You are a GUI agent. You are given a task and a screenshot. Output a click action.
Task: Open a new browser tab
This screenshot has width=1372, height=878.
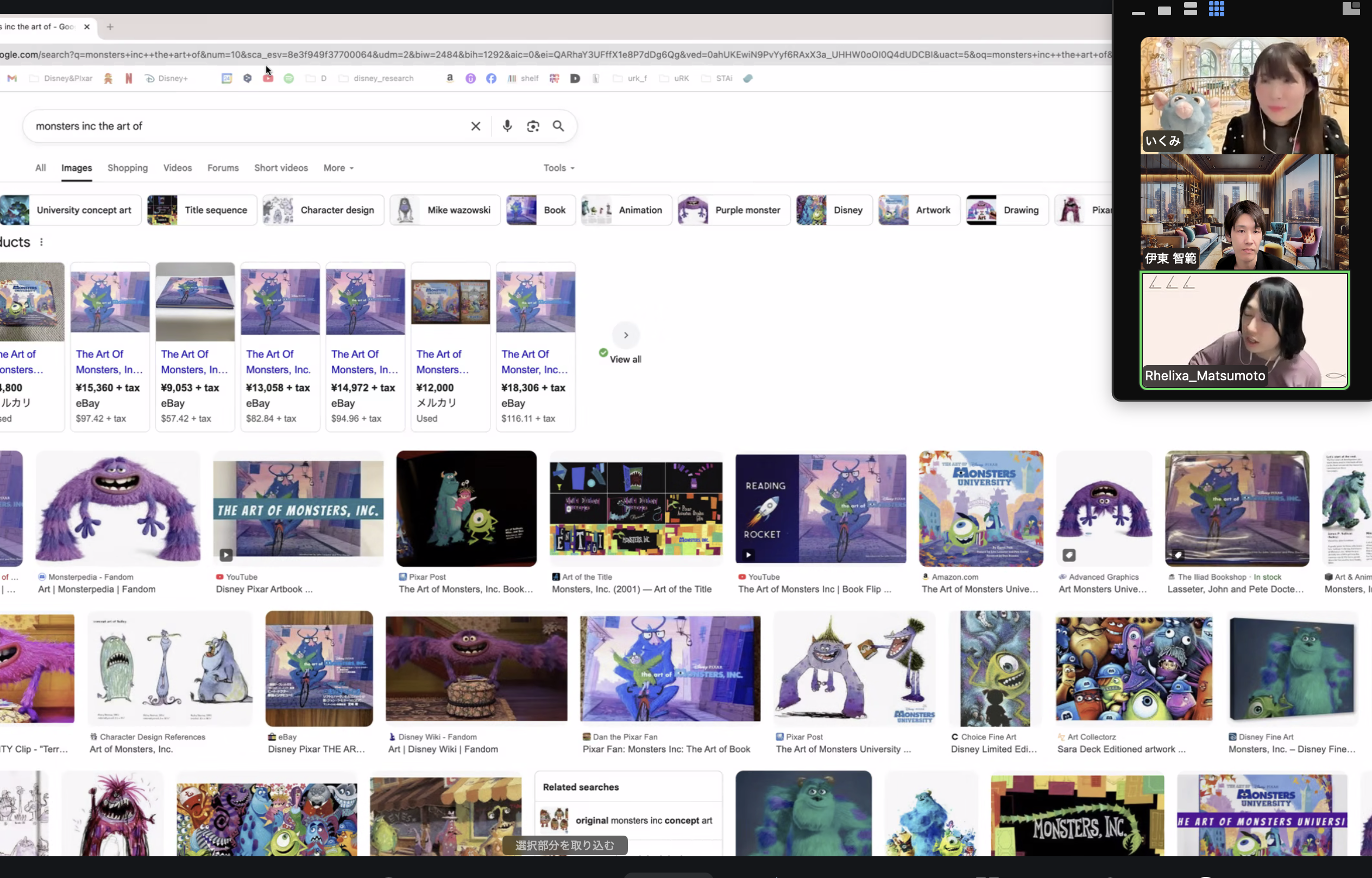click(x=110, y=27)
